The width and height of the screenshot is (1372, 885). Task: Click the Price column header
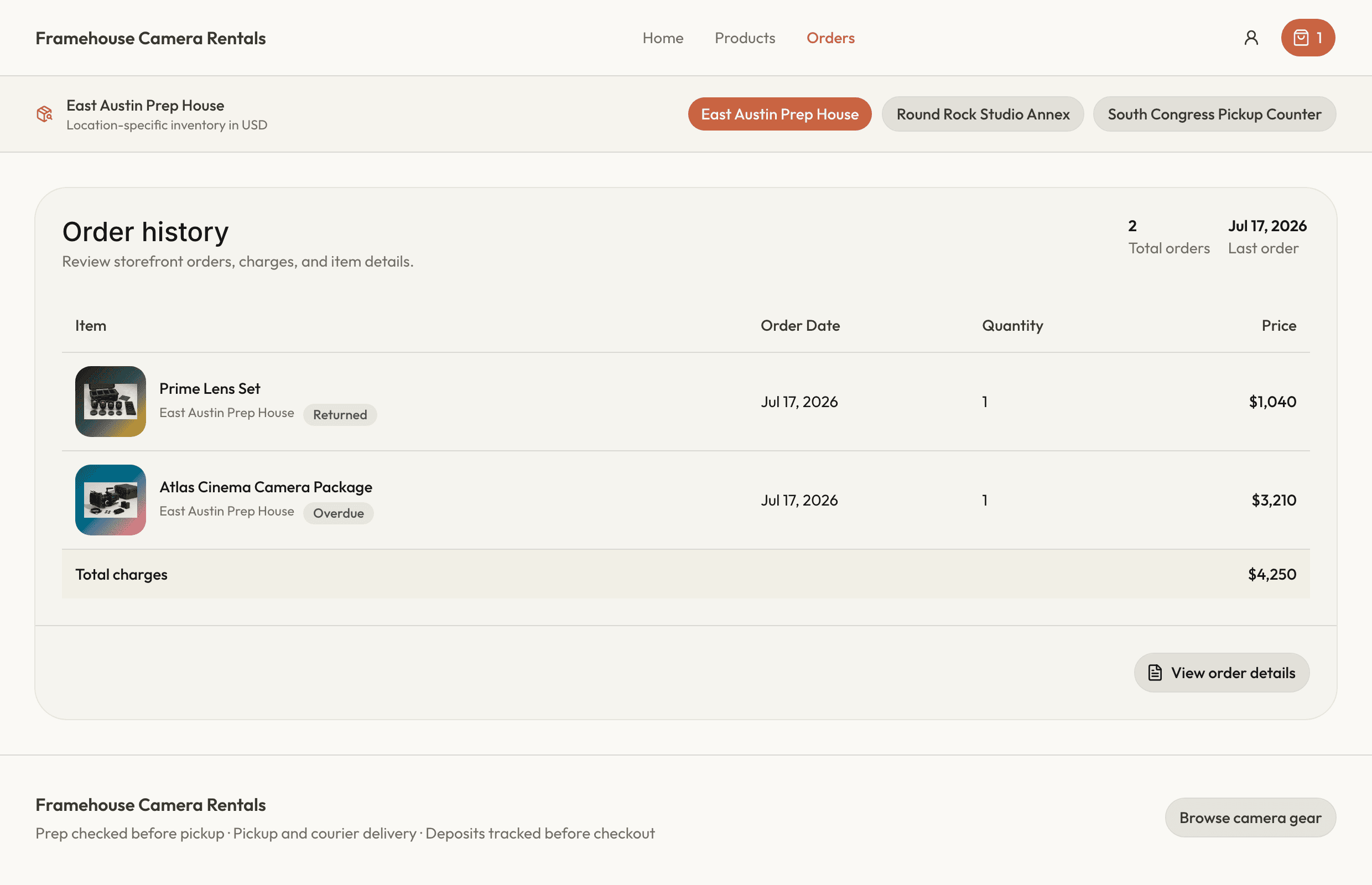(x=1279, y=325)
